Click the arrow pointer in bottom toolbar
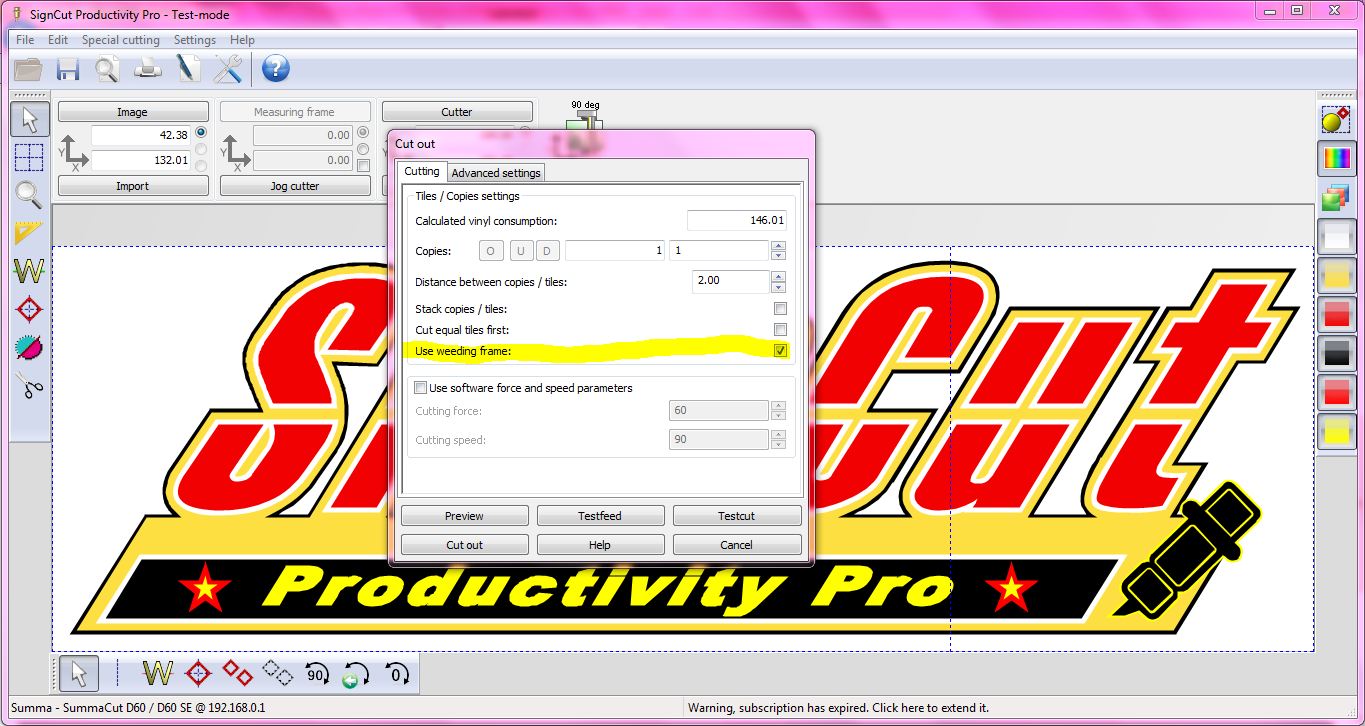This screenshot has height=726, width=1365. coord(79,674)
